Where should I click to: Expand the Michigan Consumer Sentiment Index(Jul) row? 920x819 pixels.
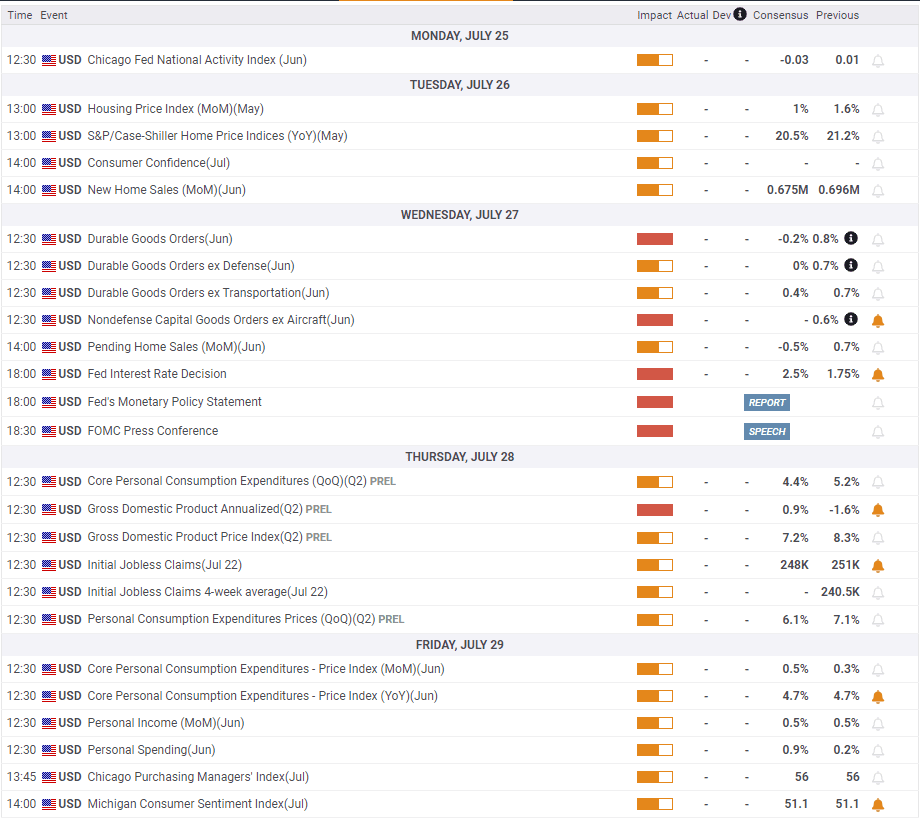click(197, 804)
